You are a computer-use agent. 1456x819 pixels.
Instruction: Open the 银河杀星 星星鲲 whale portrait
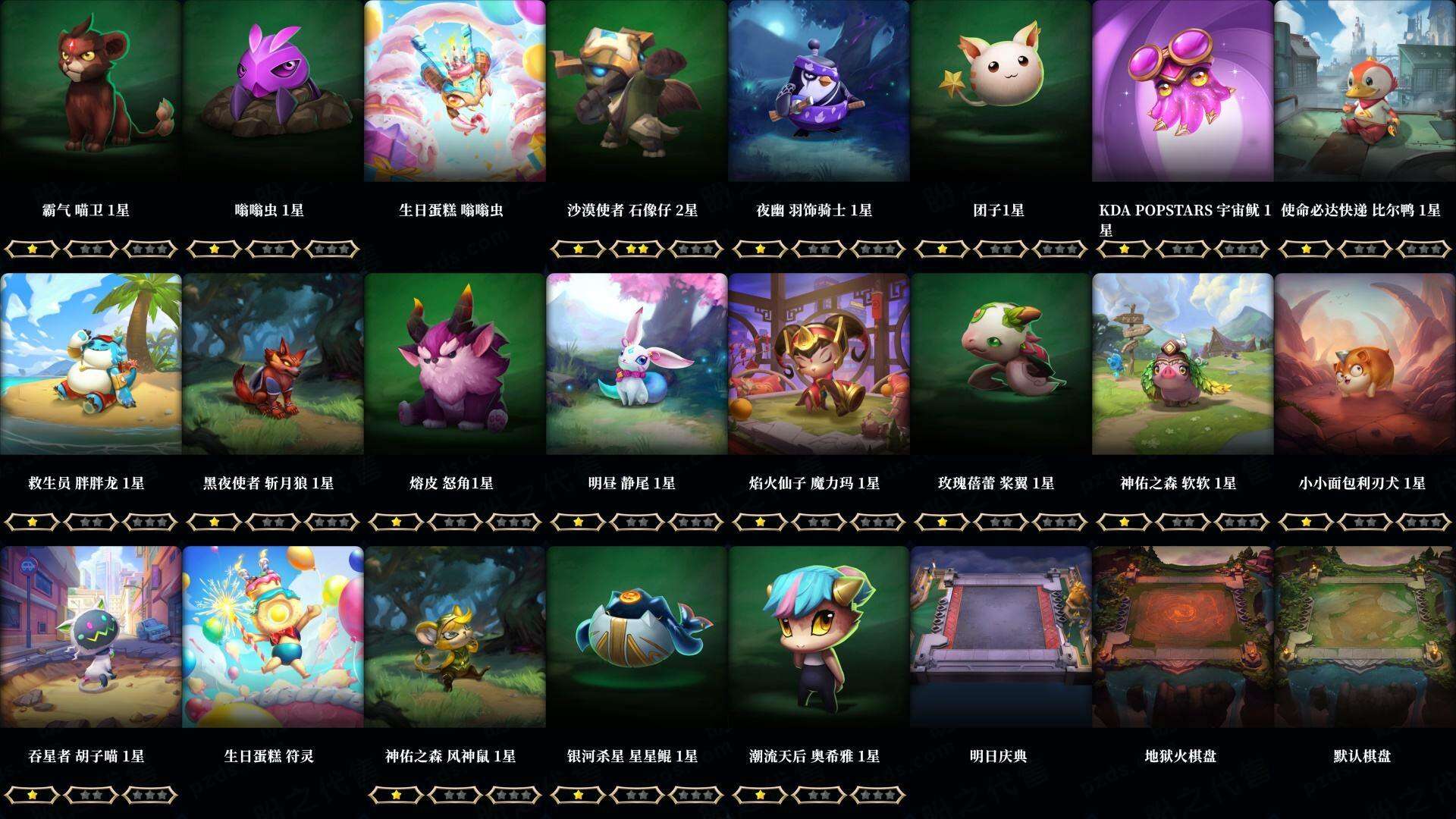click(x=637, y=637)
